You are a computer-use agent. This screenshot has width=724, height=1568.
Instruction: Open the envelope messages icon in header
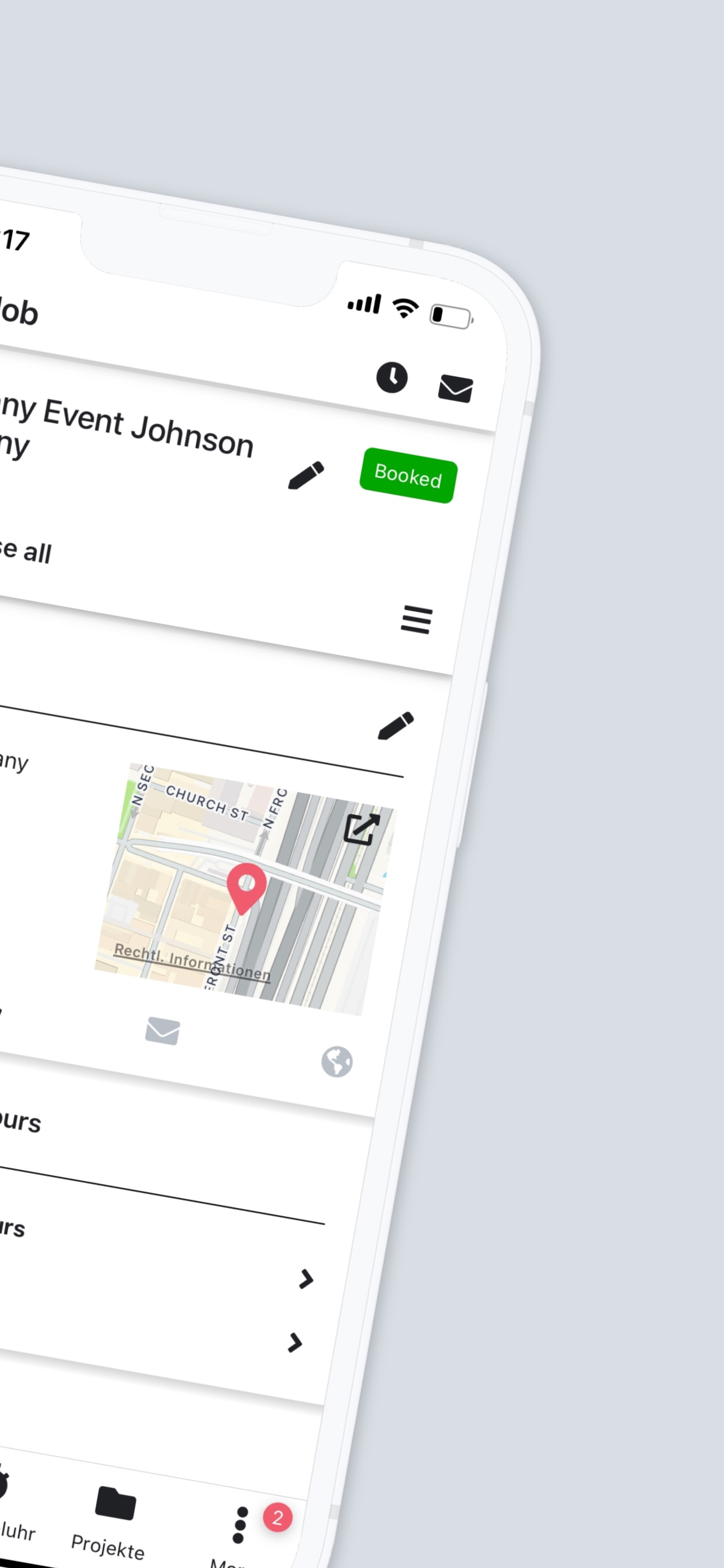pos(455,388)
